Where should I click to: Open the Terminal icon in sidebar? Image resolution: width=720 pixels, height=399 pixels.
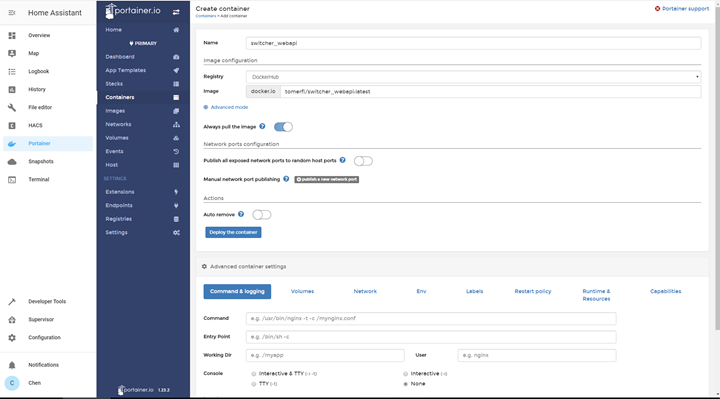coord(12,180)
